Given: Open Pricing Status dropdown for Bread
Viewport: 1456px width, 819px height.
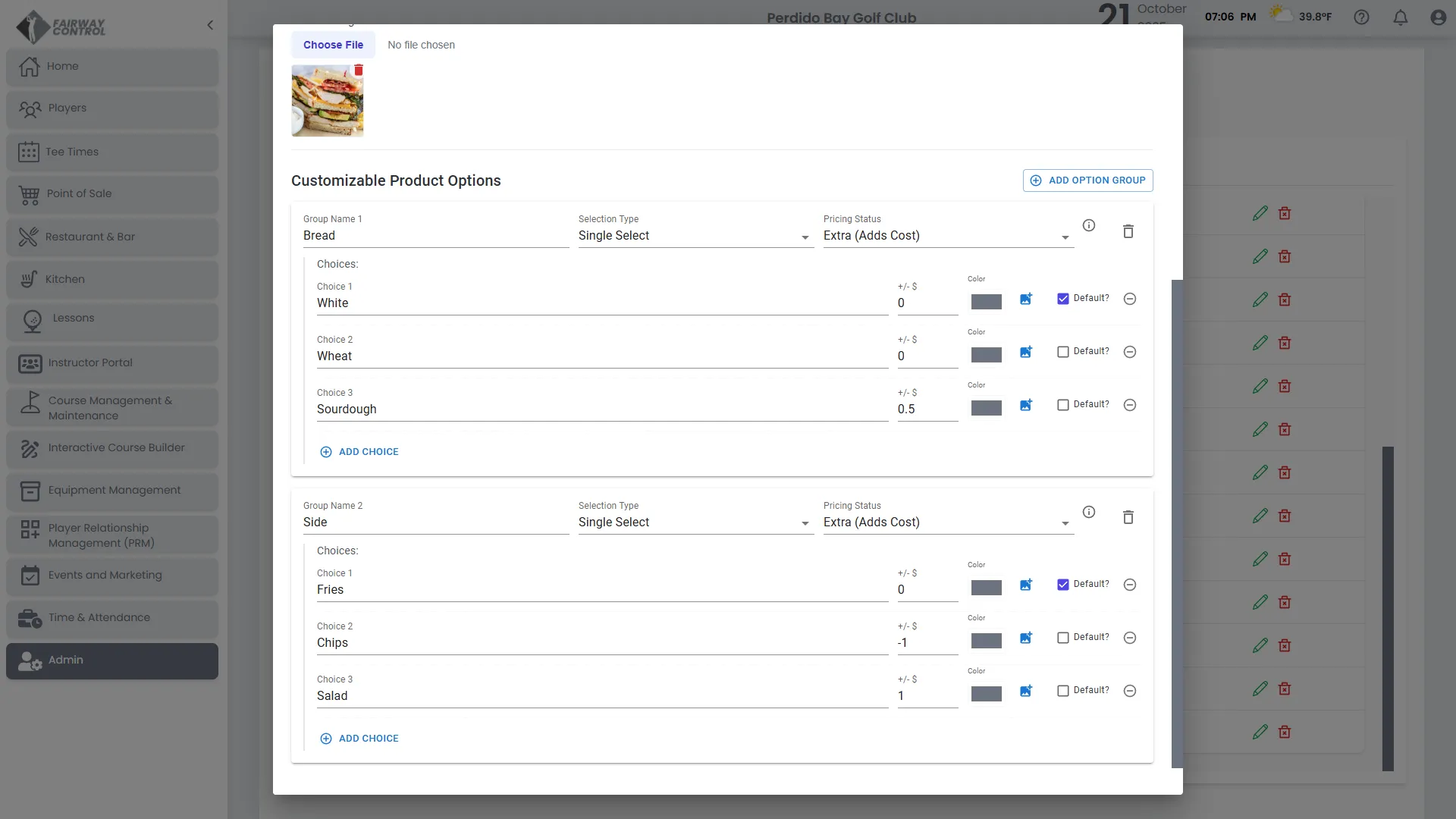Looking at the screenshot, I should [x=947, y=236].
